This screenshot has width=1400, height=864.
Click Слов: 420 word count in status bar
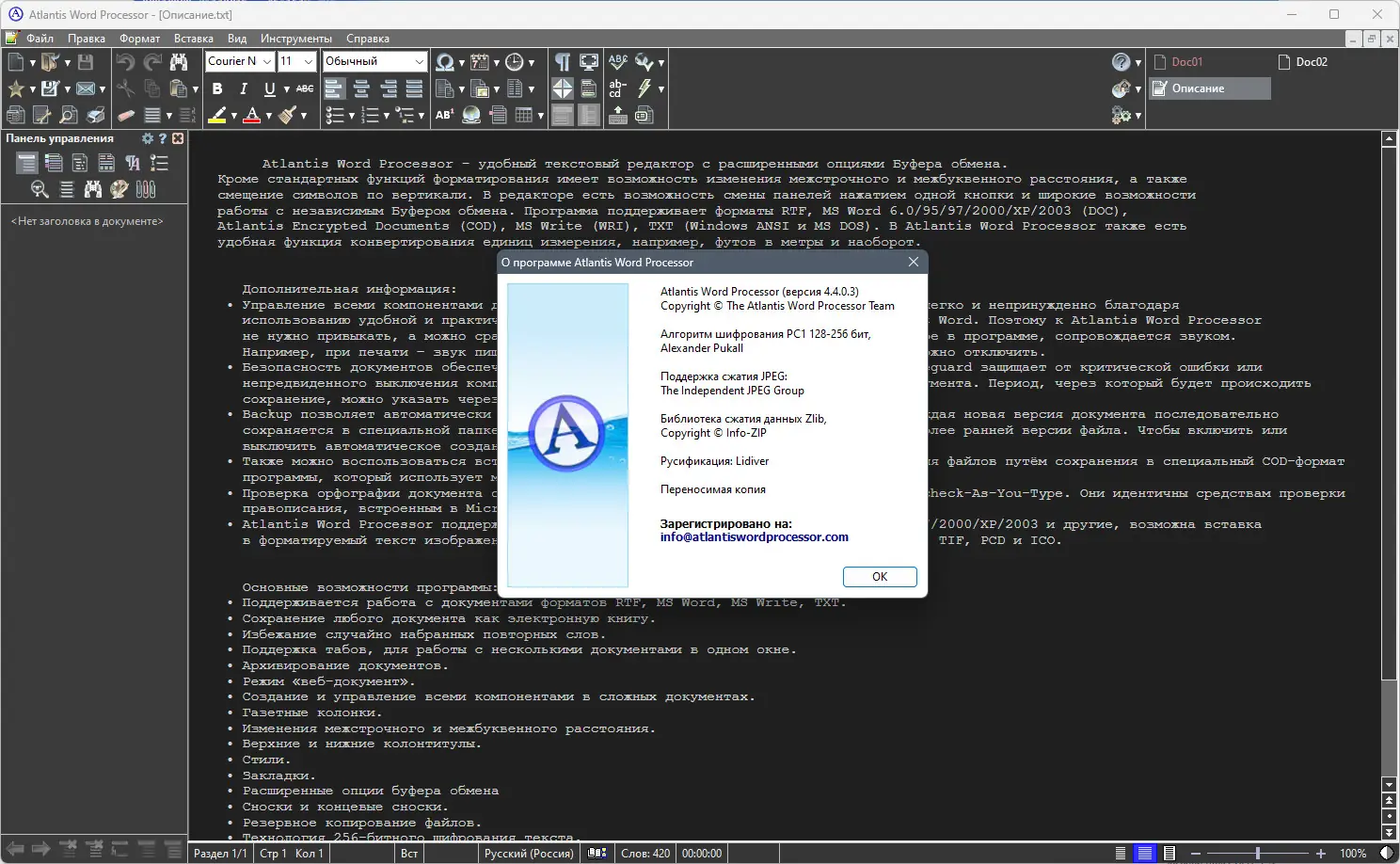pos(645,854)
